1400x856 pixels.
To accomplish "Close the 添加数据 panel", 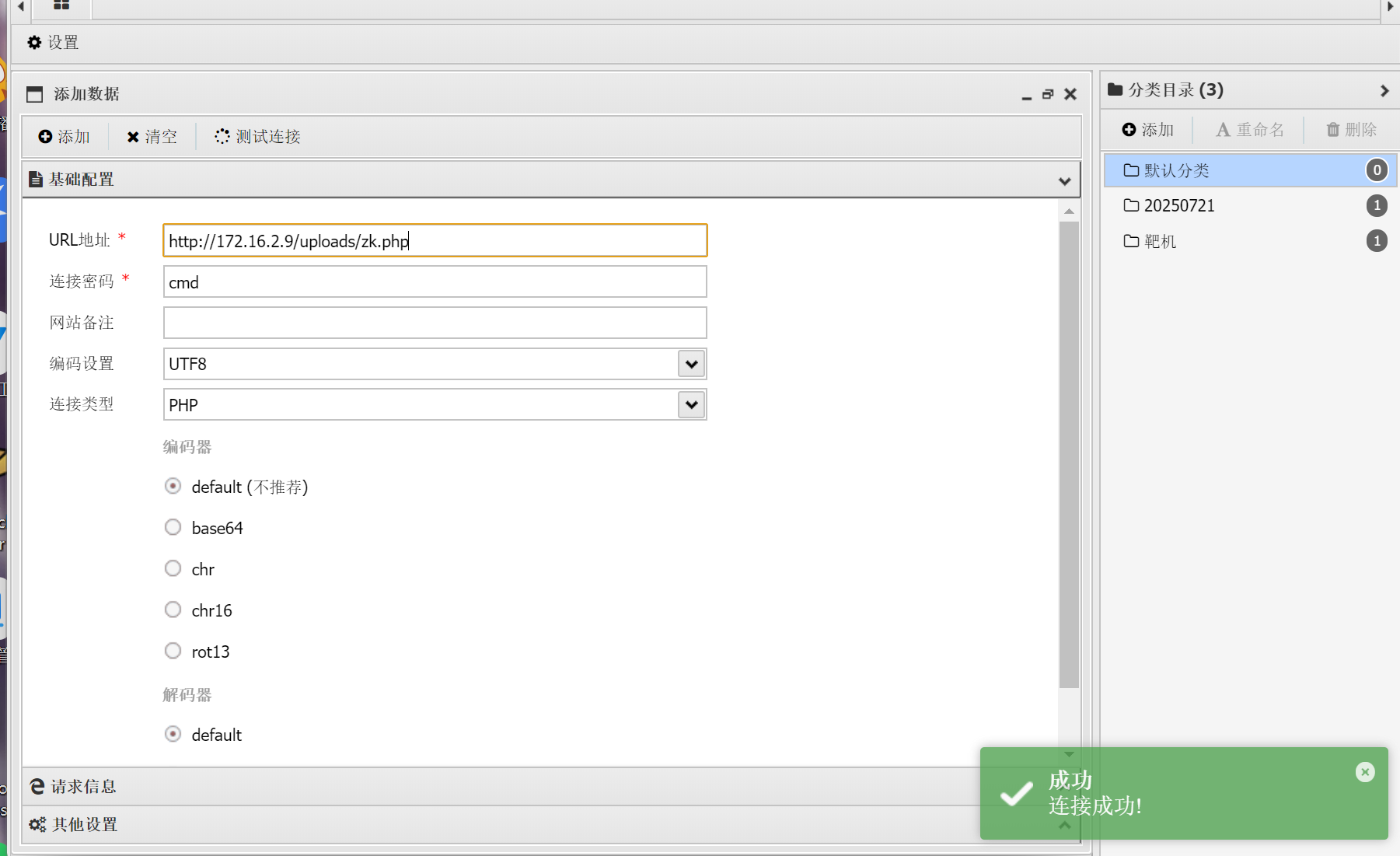I will (x=1070, y=94).
